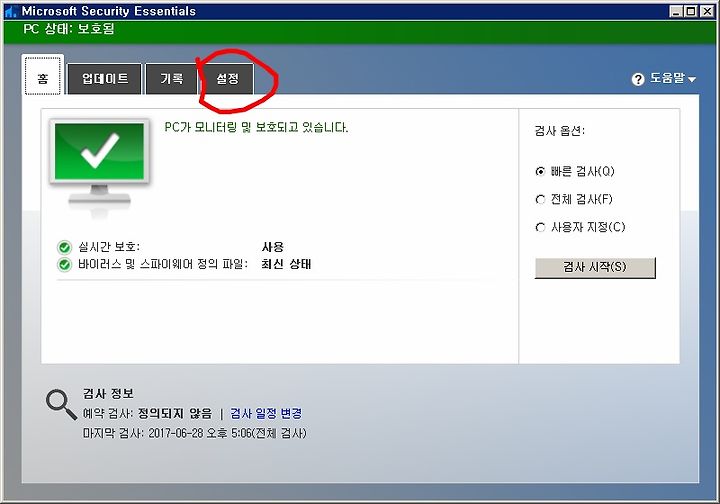720x504 pixels.
Task: Click the 실시간 보호 green check icon
Action: [x=64, y=247]
